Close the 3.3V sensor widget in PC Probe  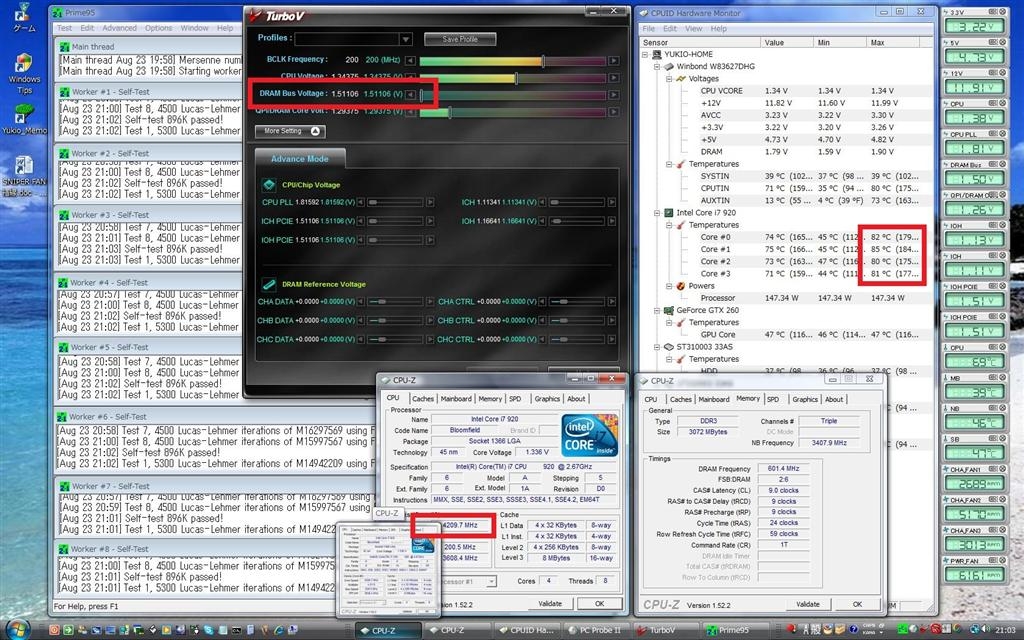pos(1002,12)
